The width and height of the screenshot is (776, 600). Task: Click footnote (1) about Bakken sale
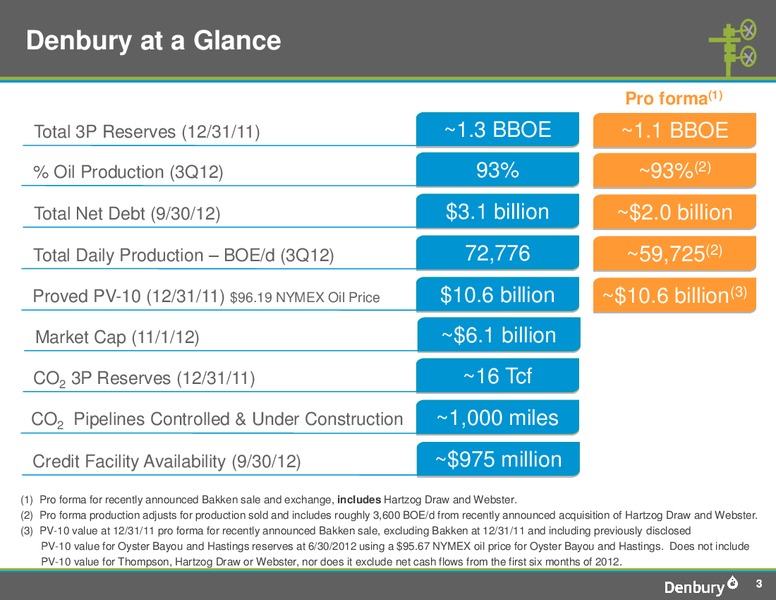point(269,500)
